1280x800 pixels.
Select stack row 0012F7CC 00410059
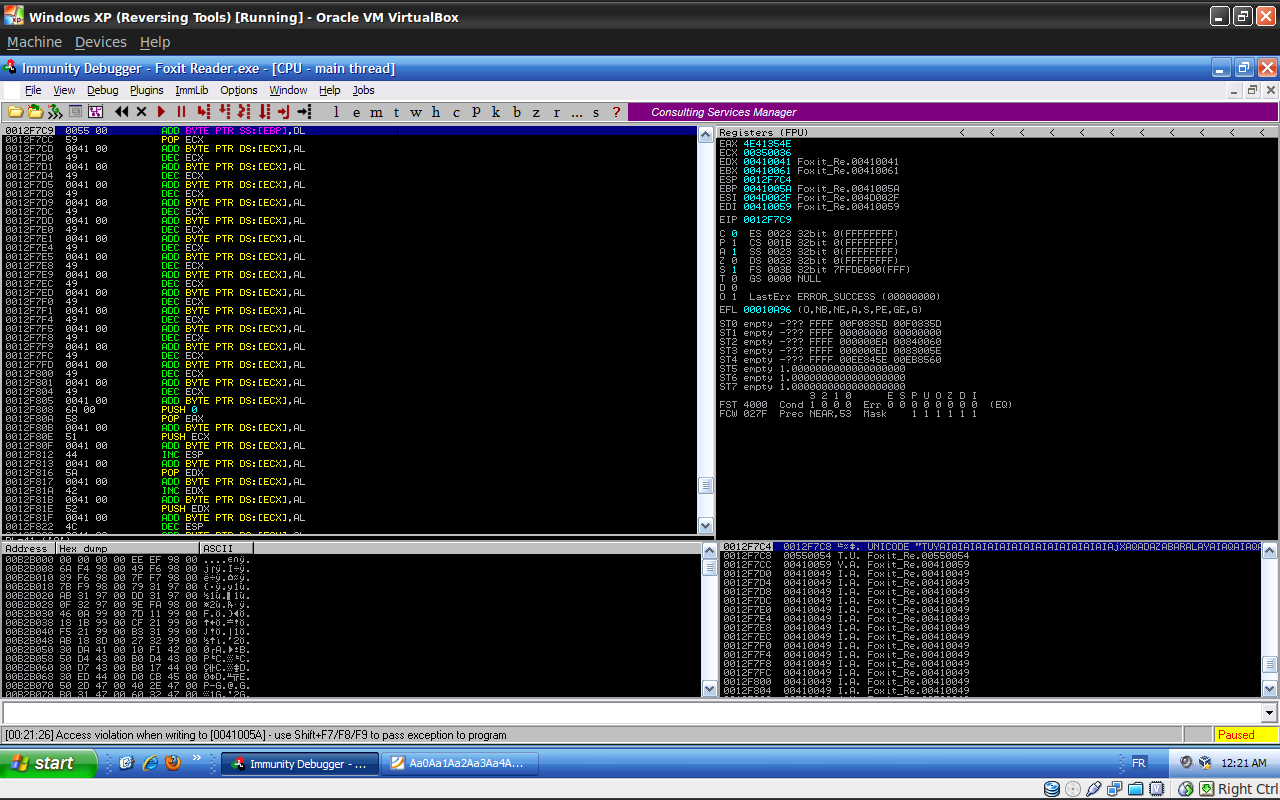coord(990,565)
